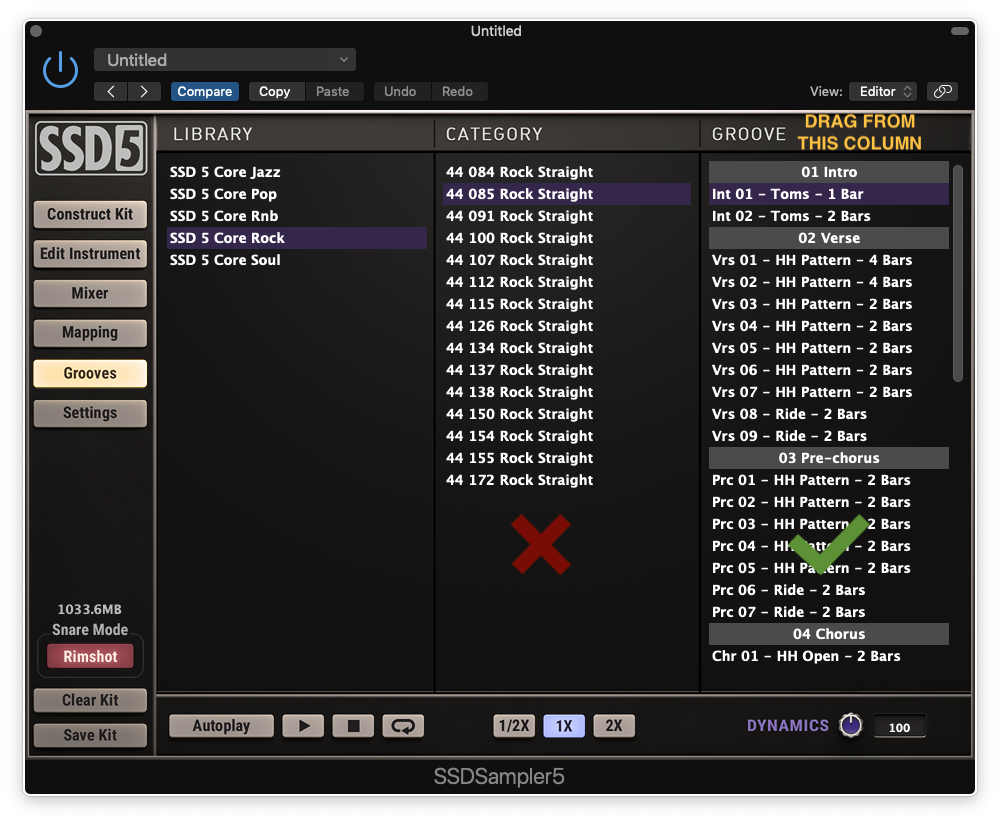
Task: Select 44 126 Rock Straight category
Action: 567,326
